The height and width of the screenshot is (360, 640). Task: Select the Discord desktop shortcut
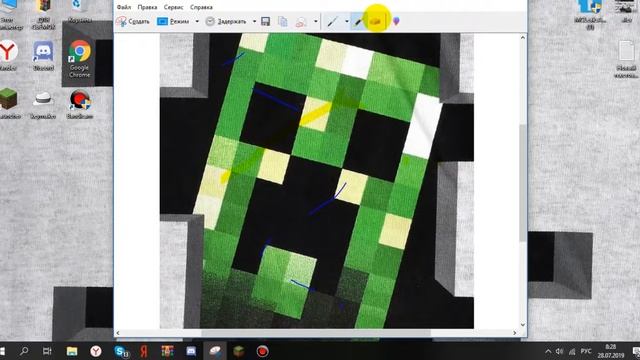[x=43, y=56]
